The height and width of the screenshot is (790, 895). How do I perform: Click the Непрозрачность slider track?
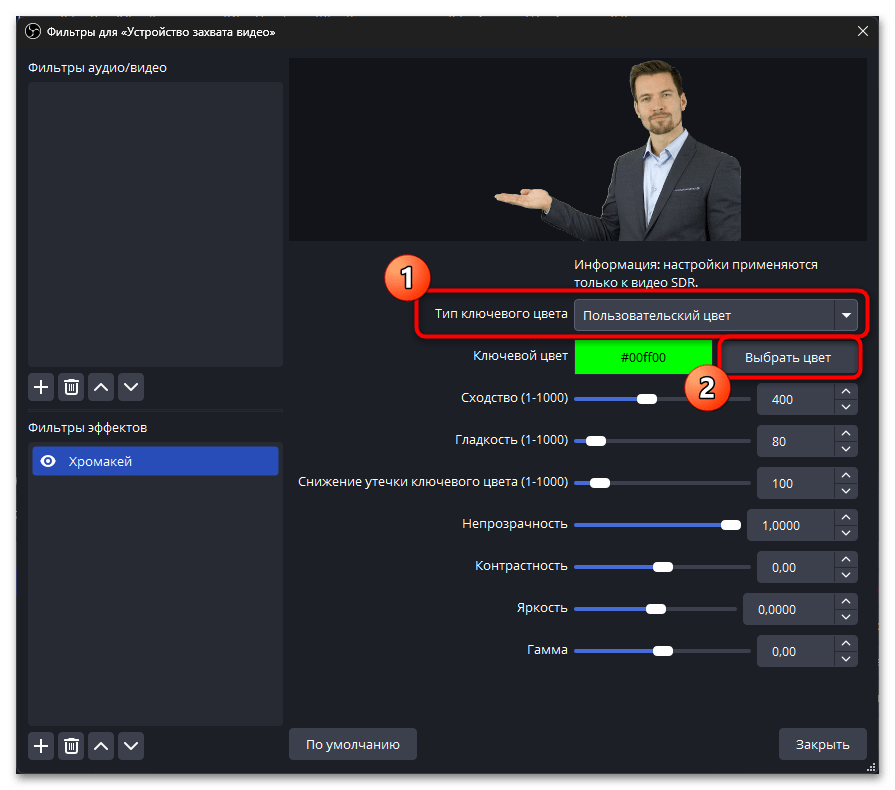click(x=650, y=524)
